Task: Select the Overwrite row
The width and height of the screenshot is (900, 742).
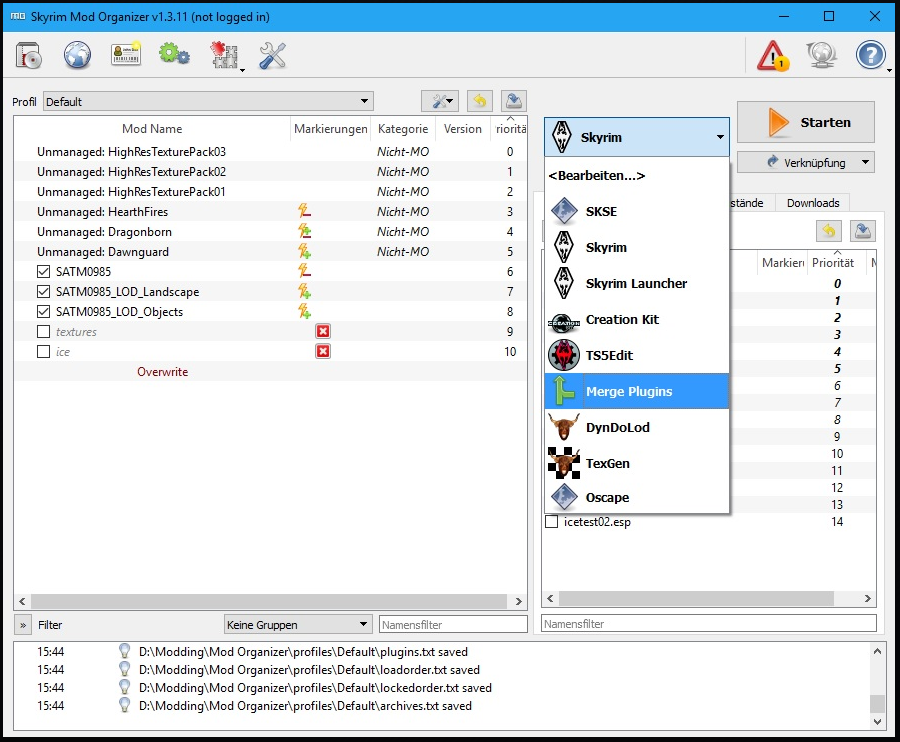Action: click(270, 372)
